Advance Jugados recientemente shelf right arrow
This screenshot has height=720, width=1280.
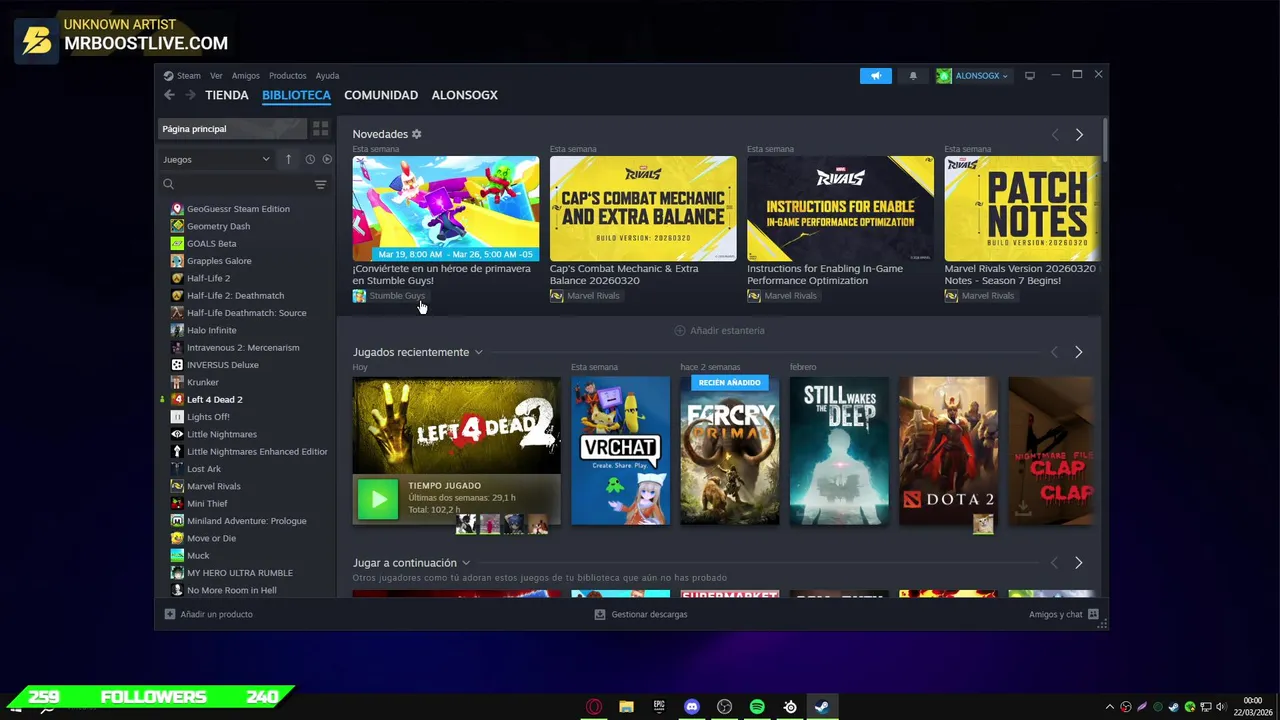(1079, 352)
